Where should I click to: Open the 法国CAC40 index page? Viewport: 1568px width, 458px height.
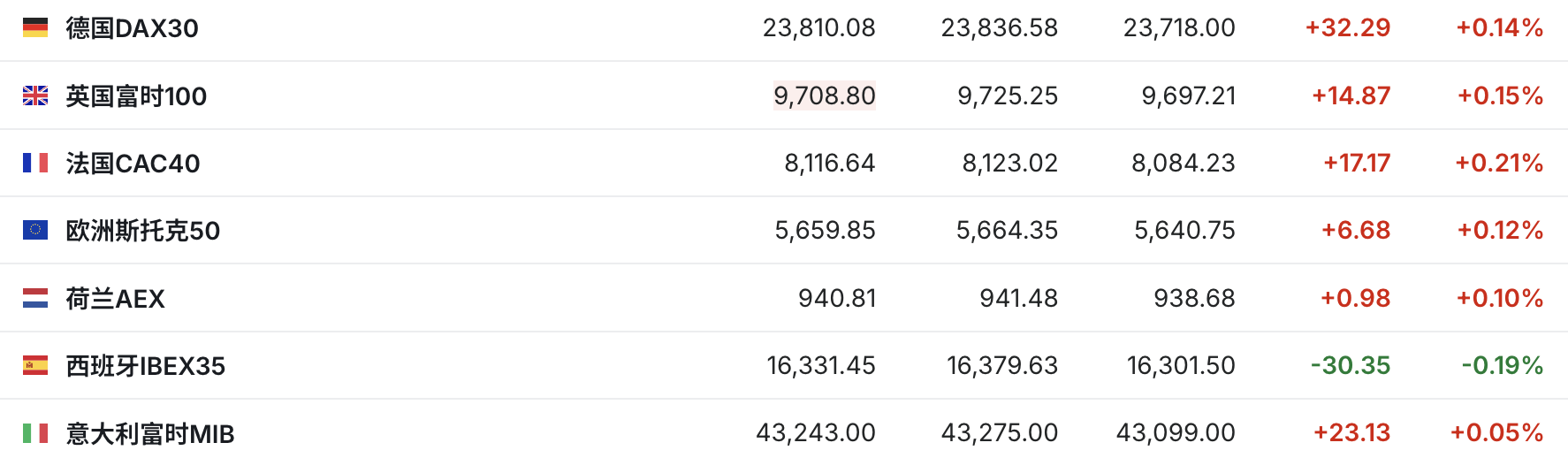[x=133, y=164]
